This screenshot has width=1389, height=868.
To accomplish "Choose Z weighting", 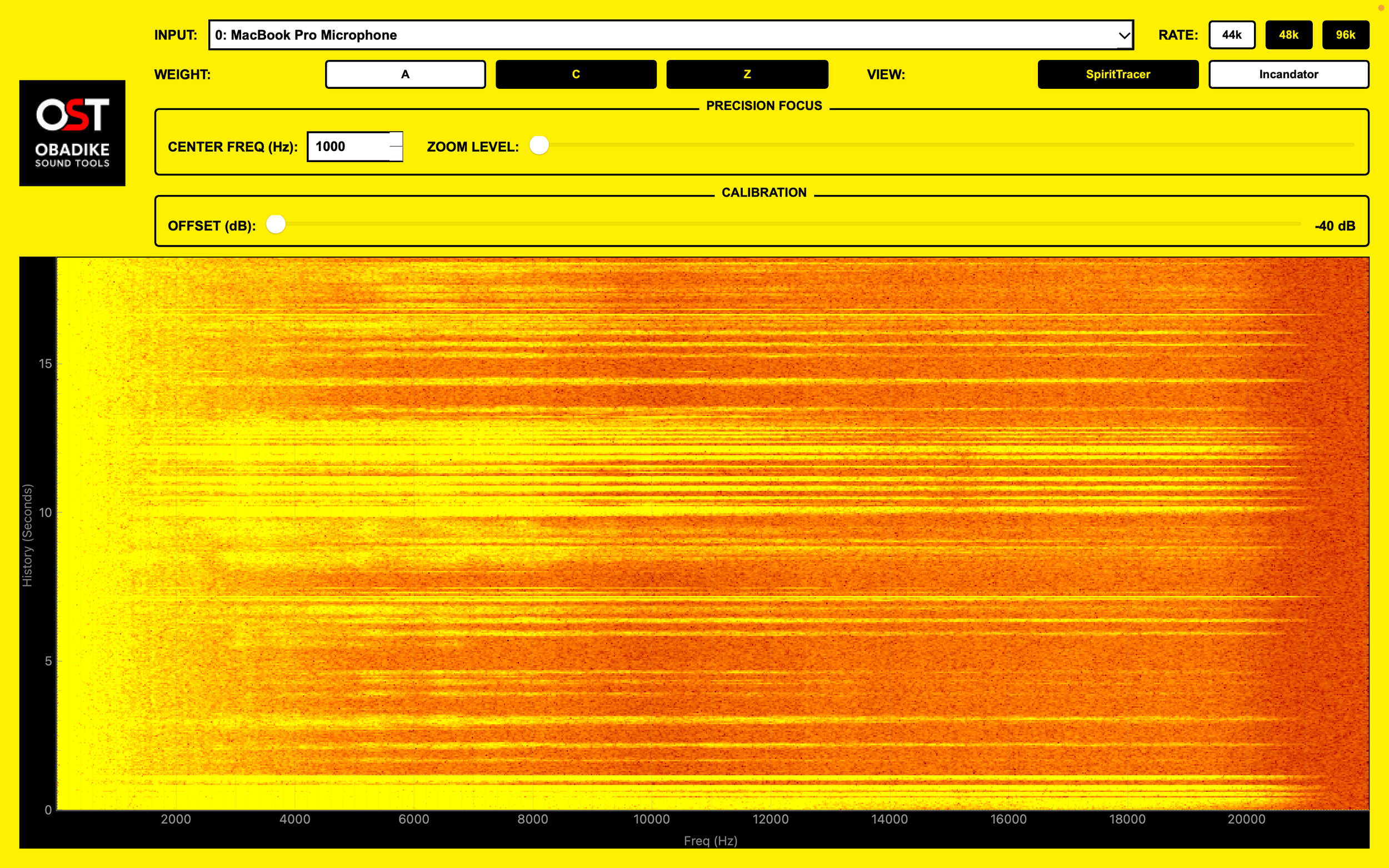I will click(747, 74).
